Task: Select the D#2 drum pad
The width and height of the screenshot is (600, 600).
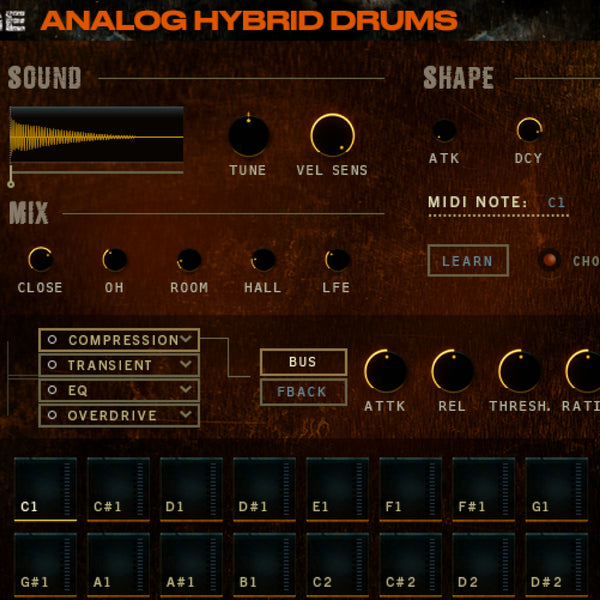Action: click(x=557, y=565)
